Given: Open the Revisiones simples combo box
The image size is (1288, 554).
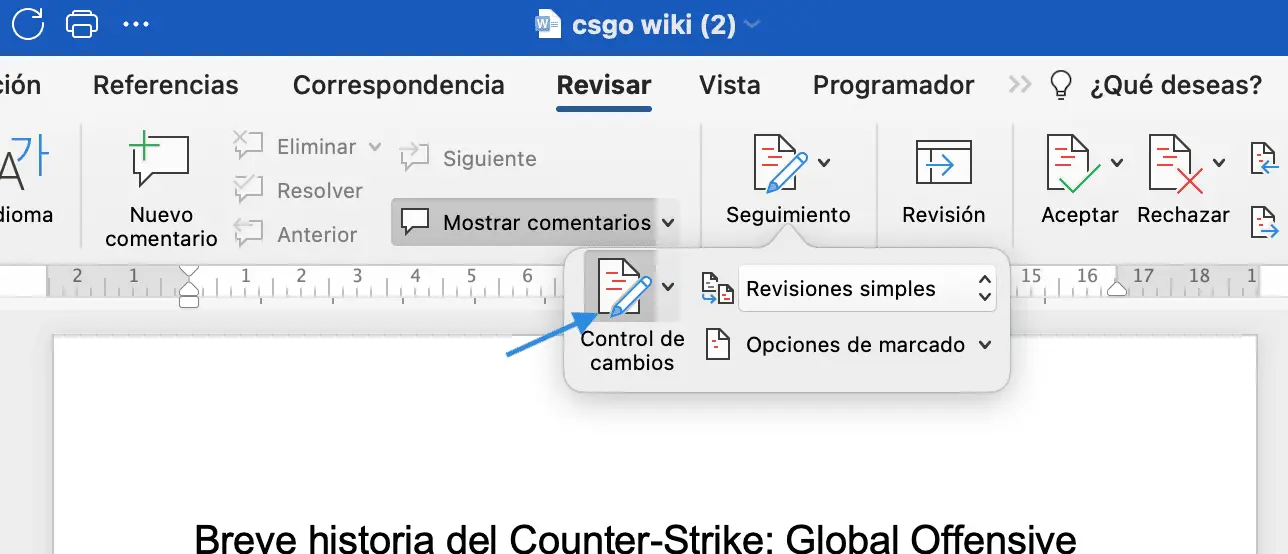Looking at the screenshot, I should [x=868, y=289].
